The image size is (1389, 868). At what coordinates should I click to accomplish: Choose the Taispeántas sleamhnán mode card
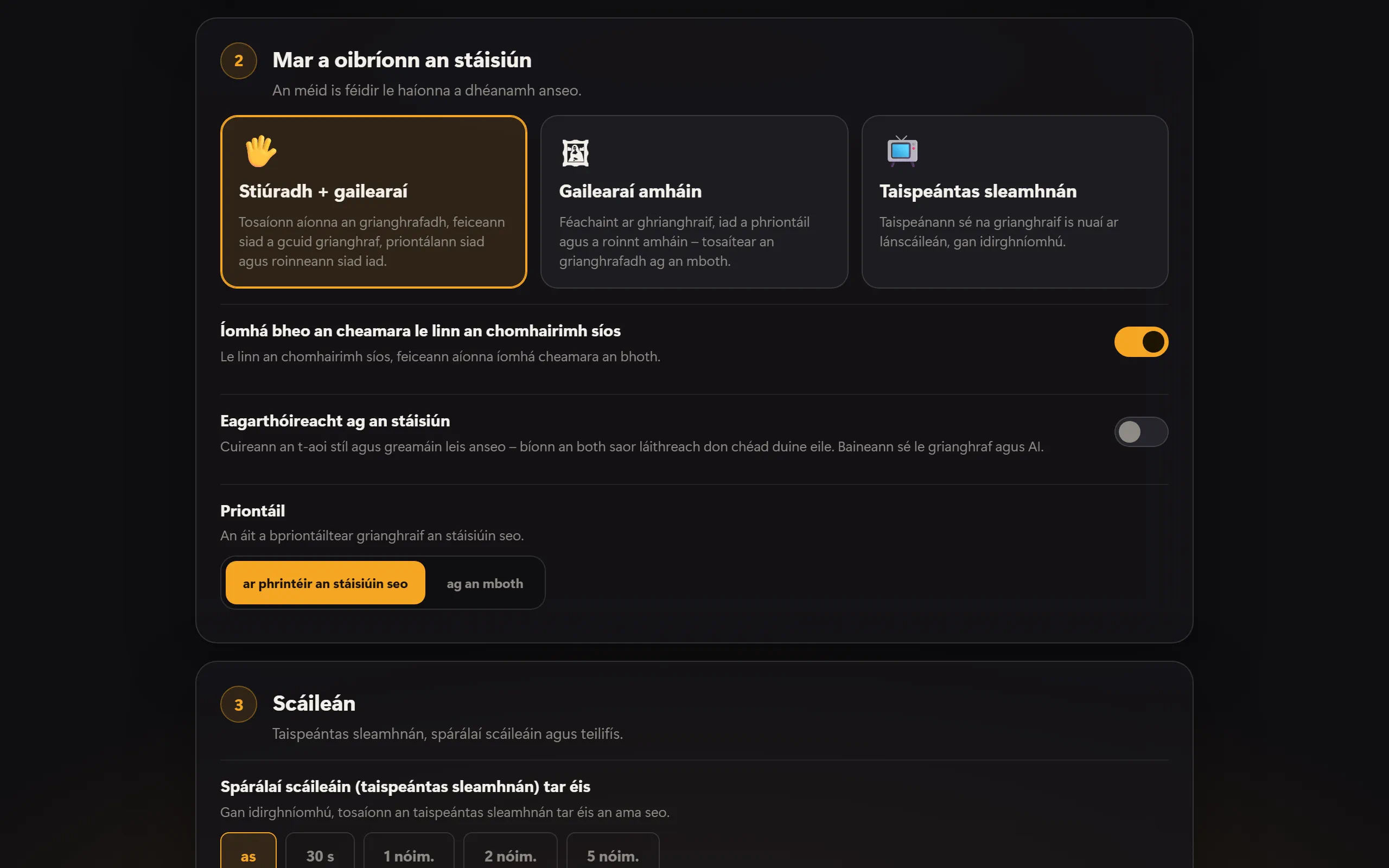[x=1014, y=201]
